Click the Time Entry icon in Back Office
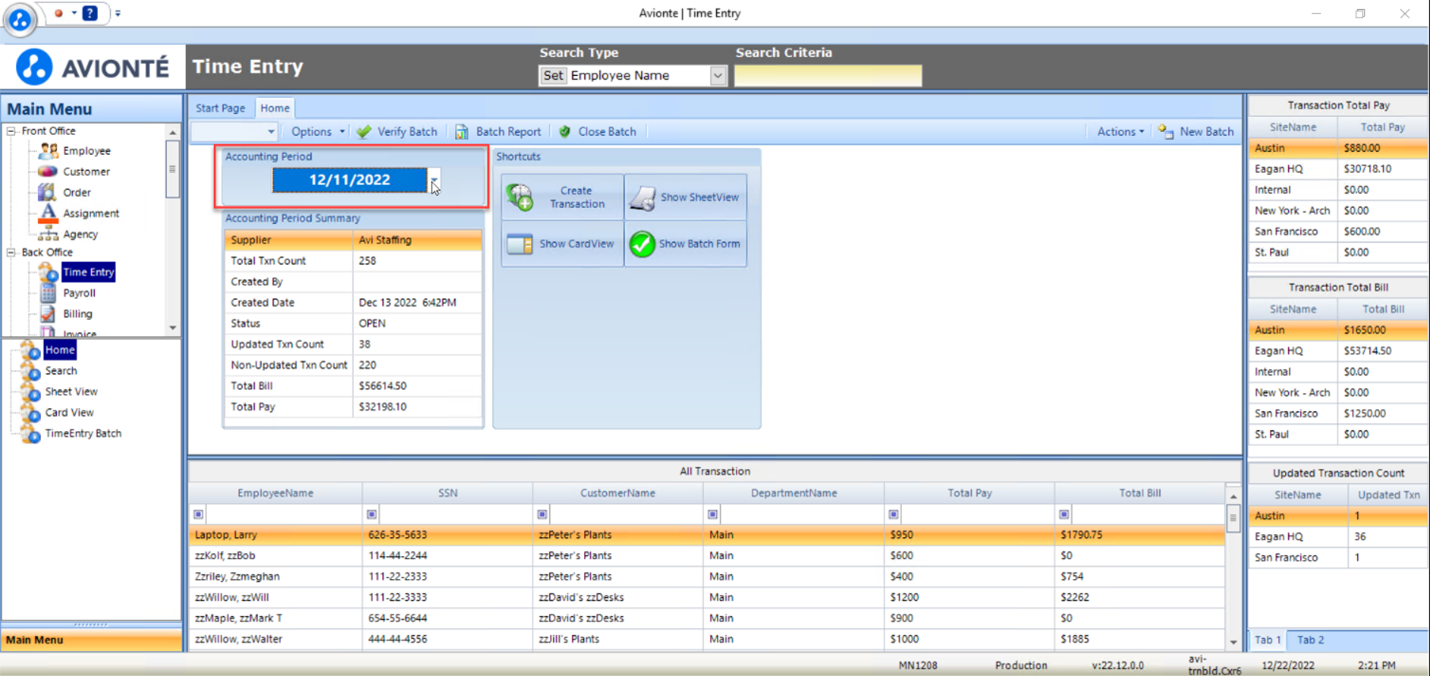 click(47, 272)
